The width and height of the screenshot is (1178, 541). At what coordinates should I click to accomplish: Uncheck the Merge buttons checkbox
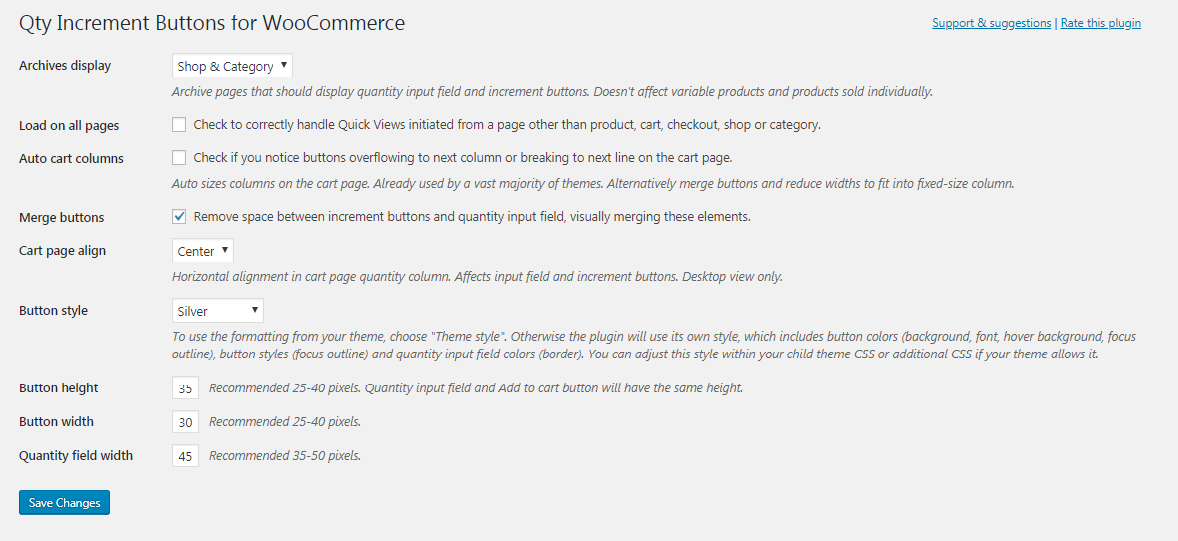click(x=179, y=216)
